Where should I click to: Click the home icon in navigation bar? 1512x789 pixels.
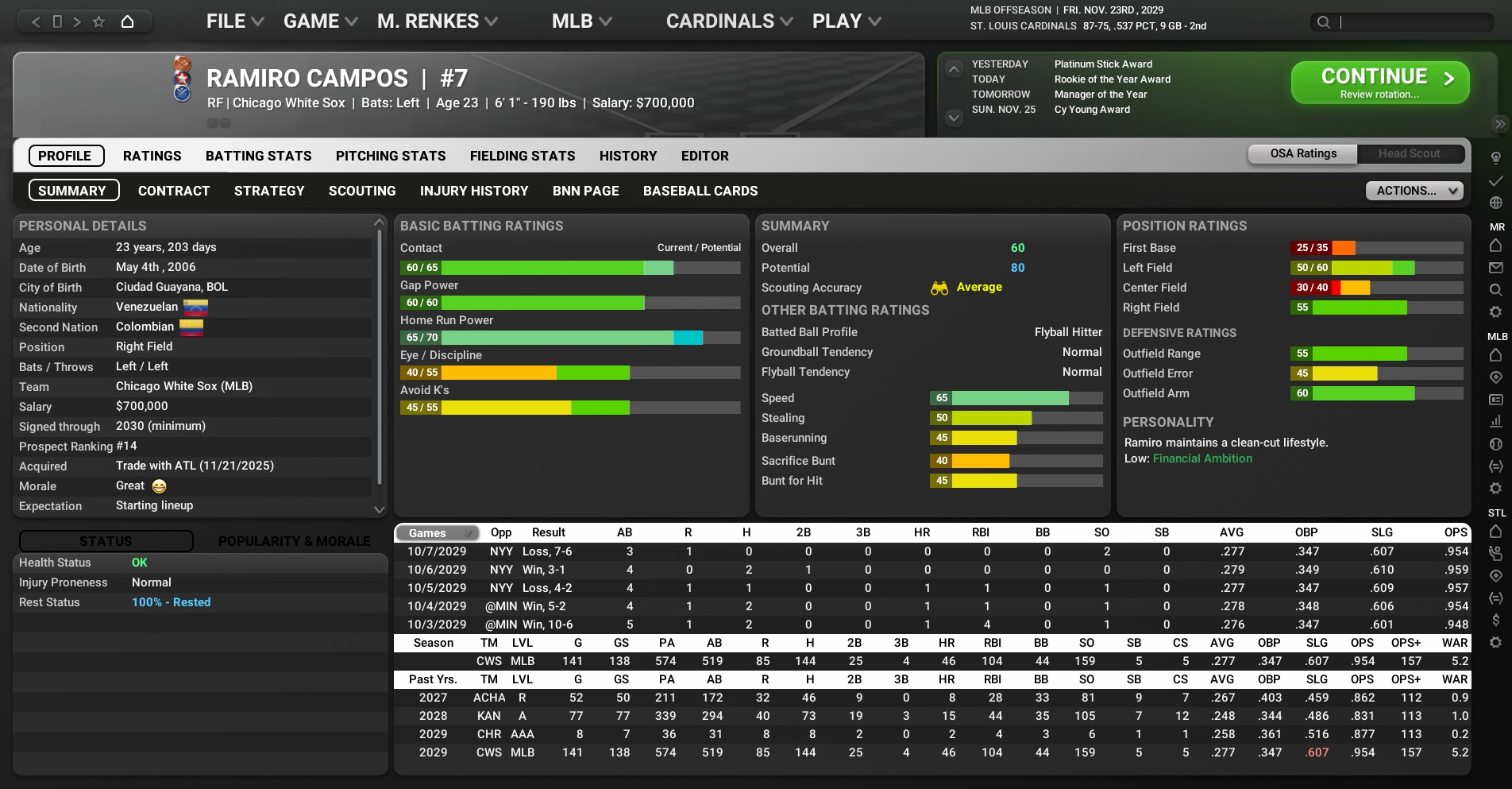coord(127,21)
